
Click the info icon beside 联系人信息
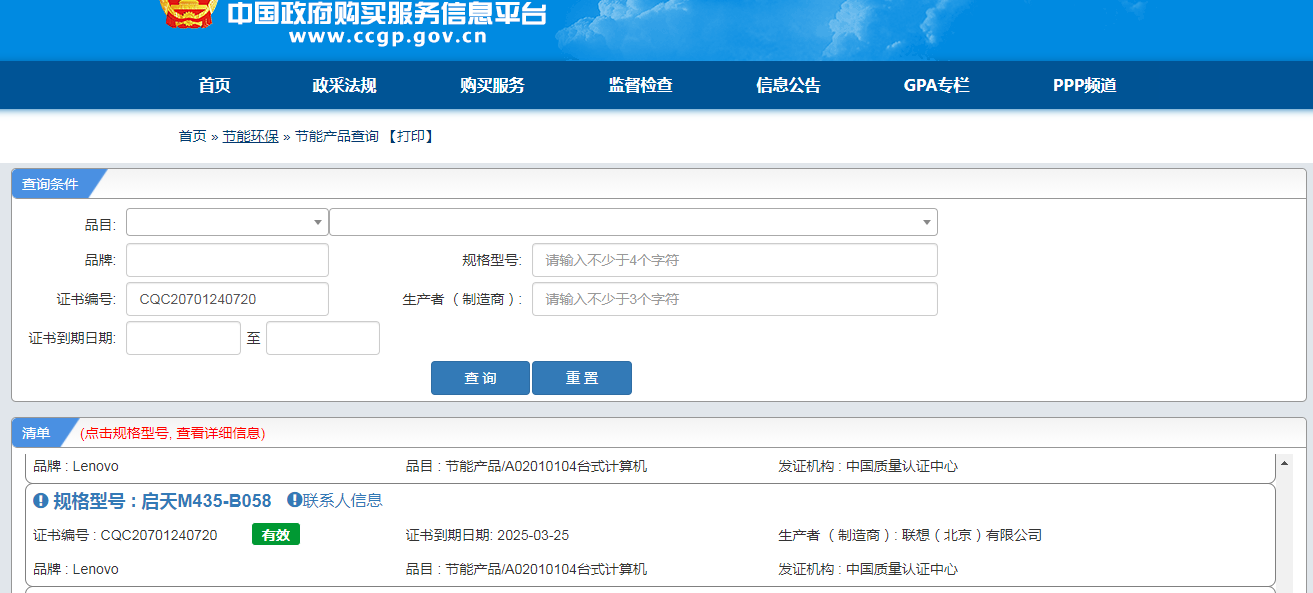(294, 499)
